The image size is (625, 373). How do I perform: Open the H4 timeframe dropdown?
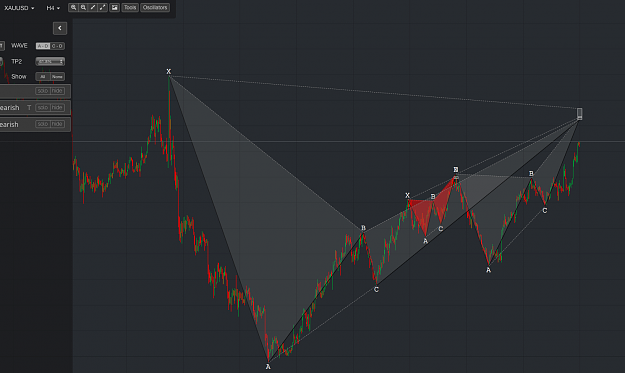point(53,8)
